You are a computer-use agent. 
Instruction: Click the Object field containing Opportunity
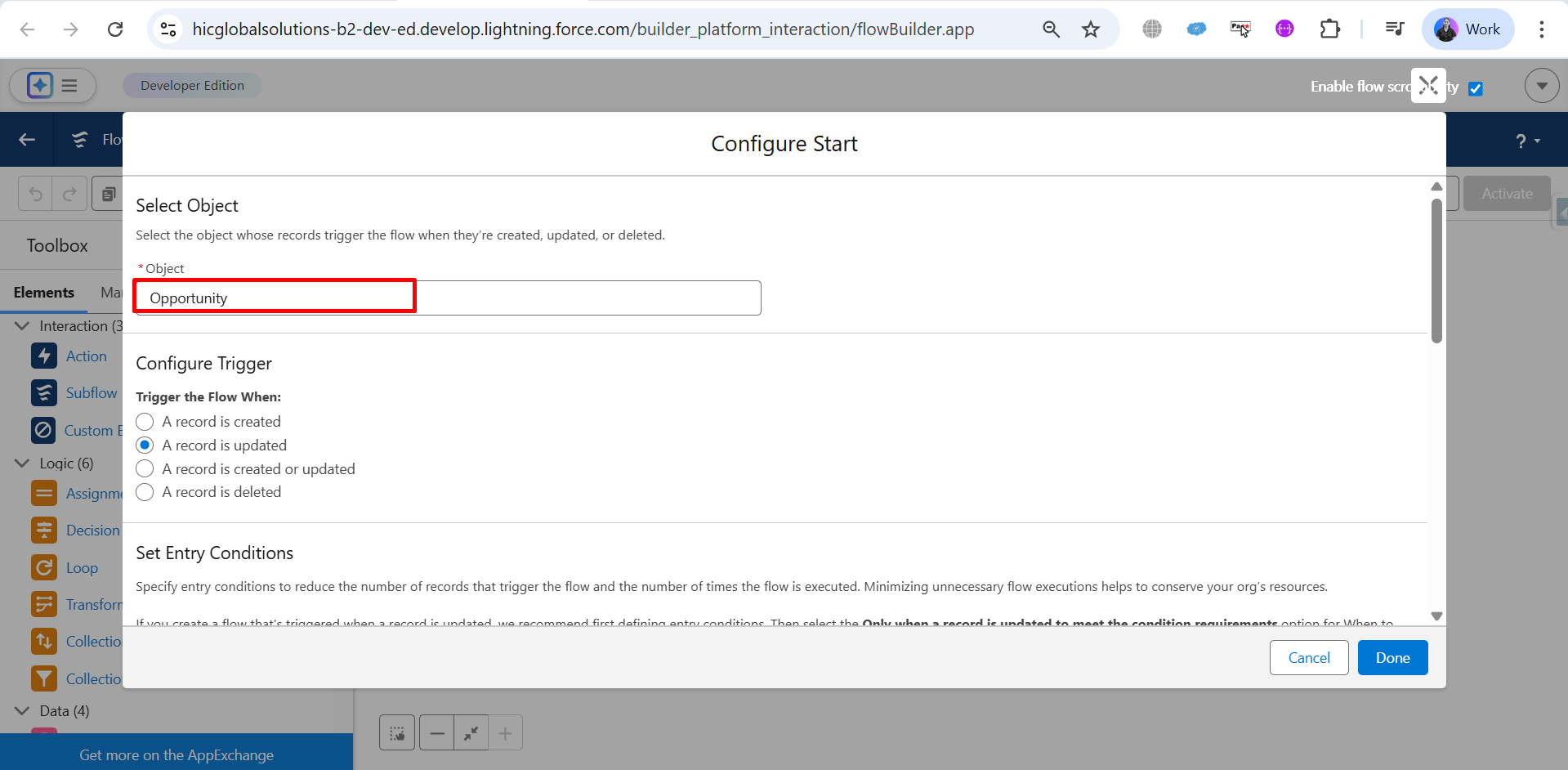click(449, 298)
